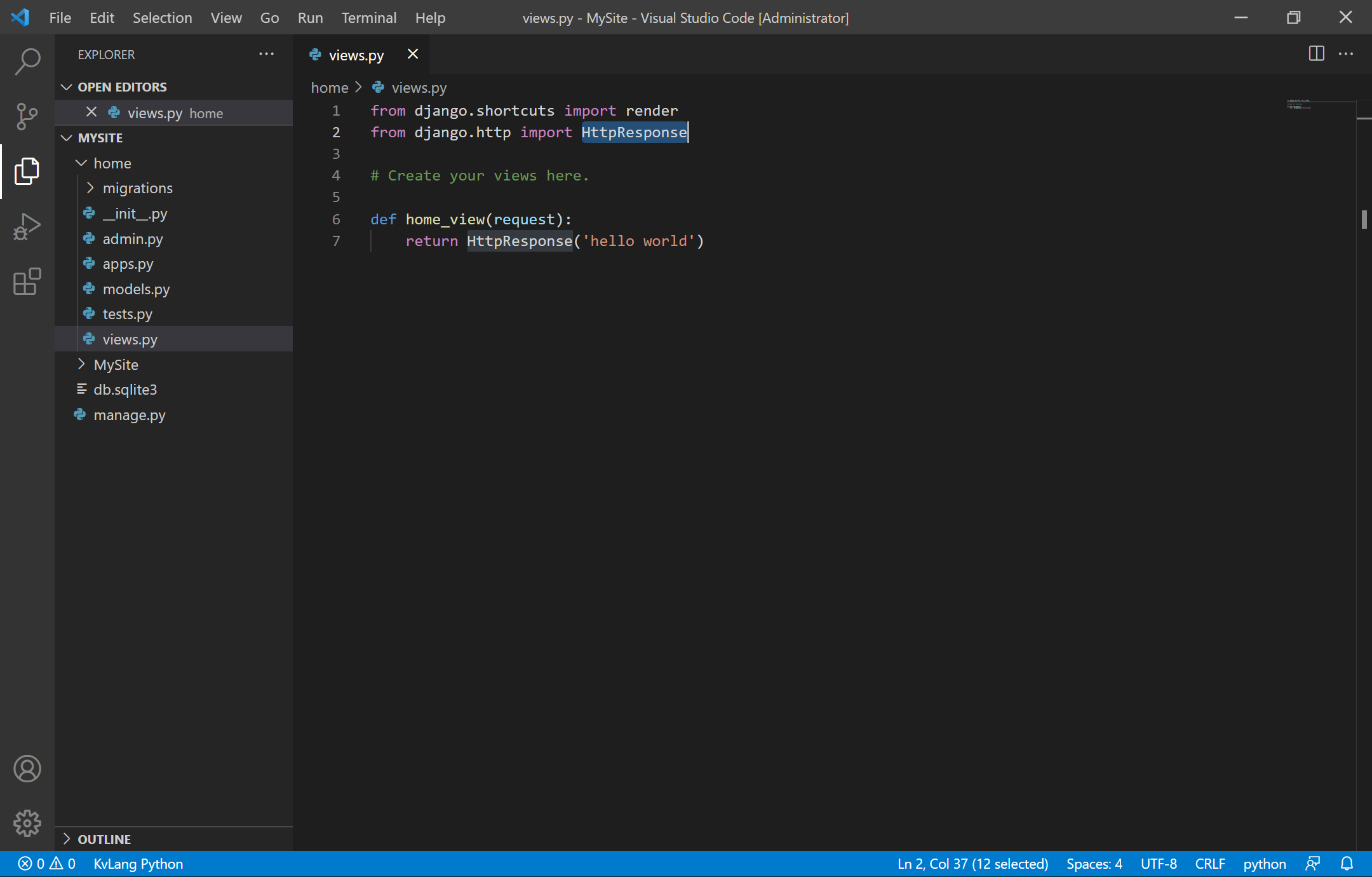Select views.py in the file tree

(x=174, y=339)
